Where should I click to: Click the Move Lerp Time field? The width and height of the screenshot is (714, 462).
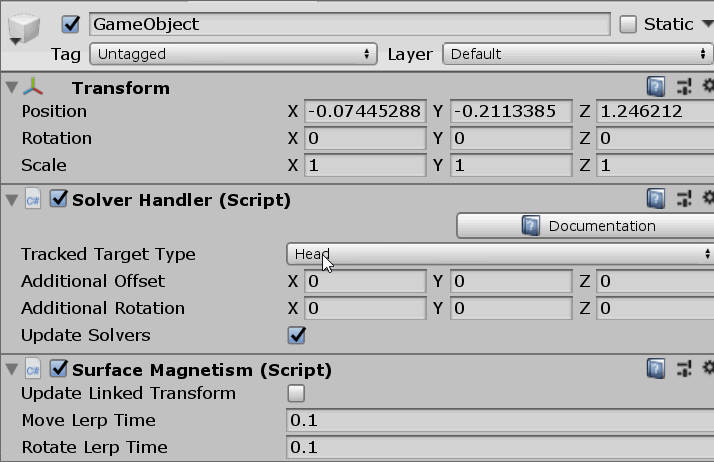point(499,420)
